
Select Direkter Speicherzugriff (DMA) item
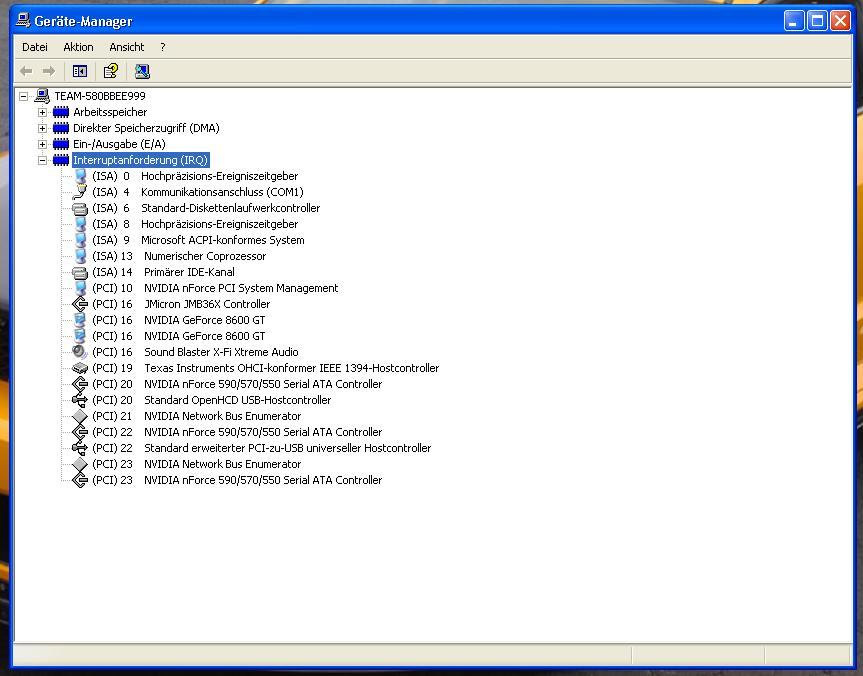pyautogui.click(x=146, y=128)
